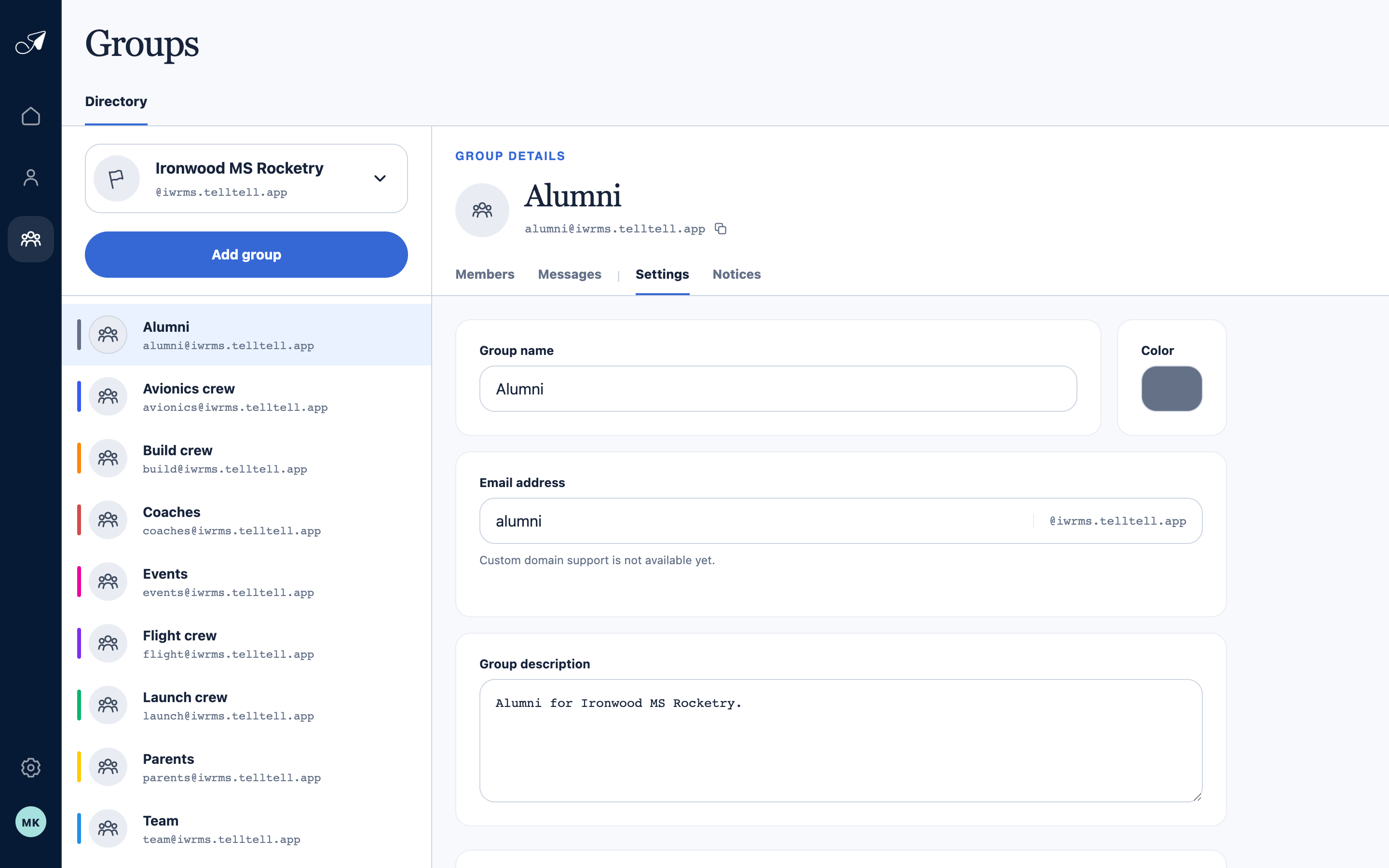Select the Parents group name
1389x868 pixels.
(168, 759)
